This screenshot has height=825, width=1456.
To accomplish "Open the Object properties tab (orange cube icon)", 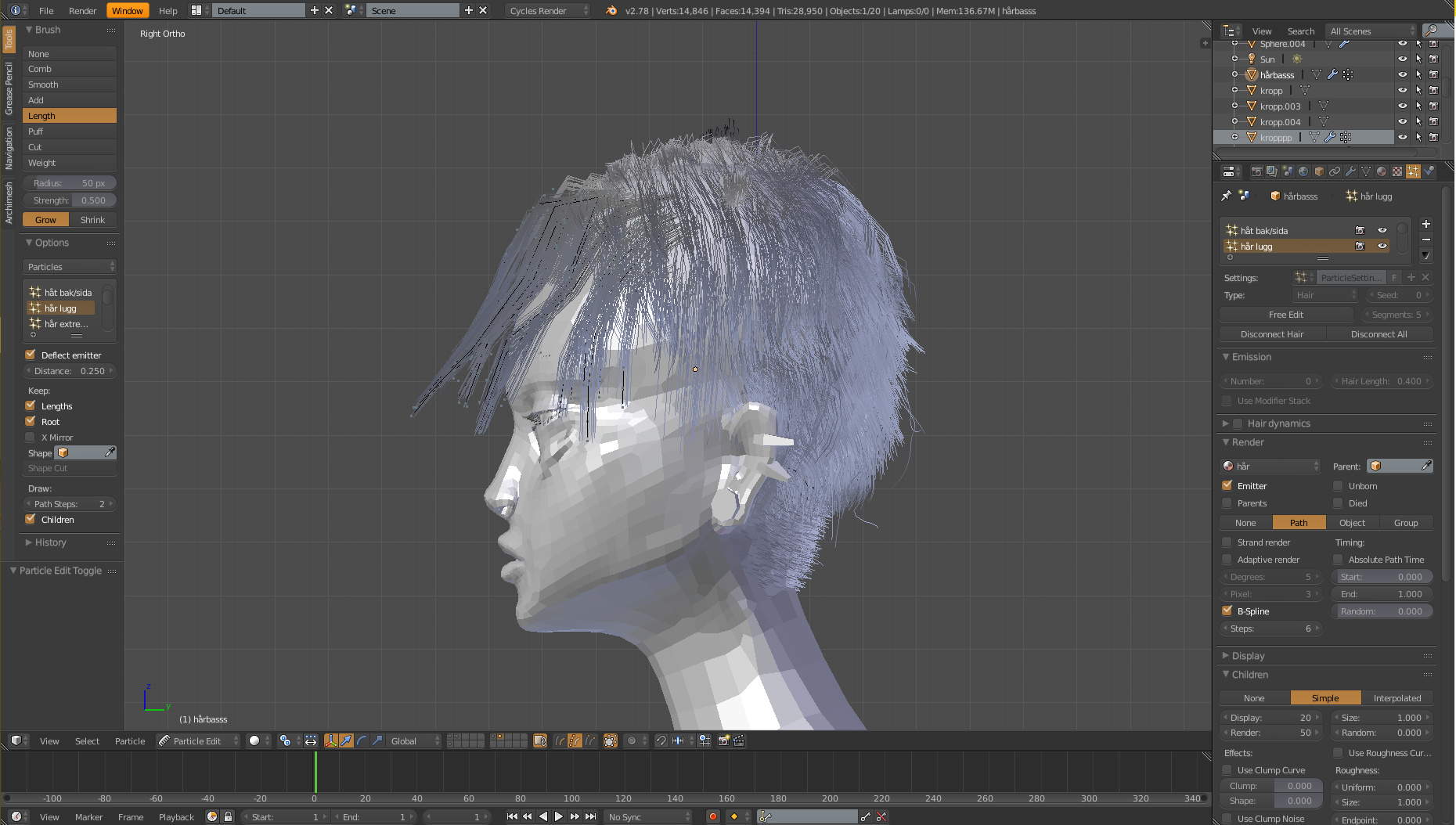I will click(x=1319, y=171).
